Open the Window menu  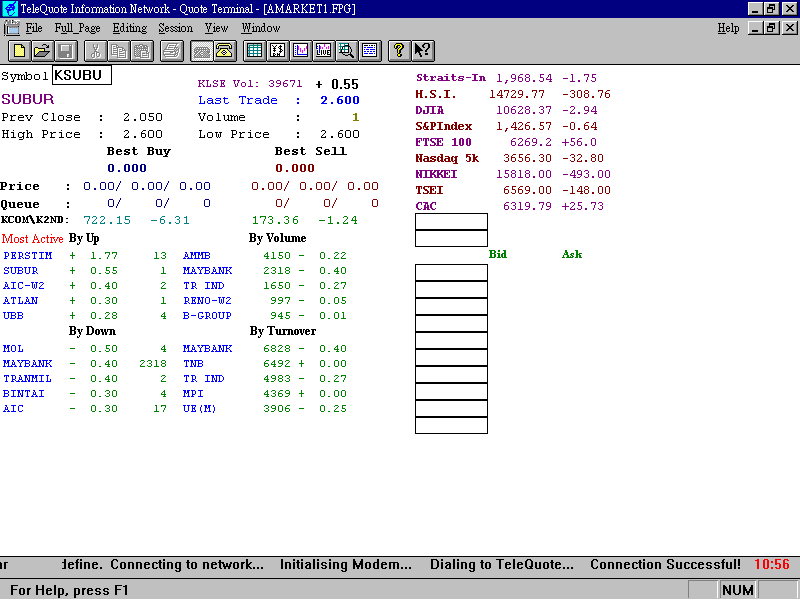point(261,28)
